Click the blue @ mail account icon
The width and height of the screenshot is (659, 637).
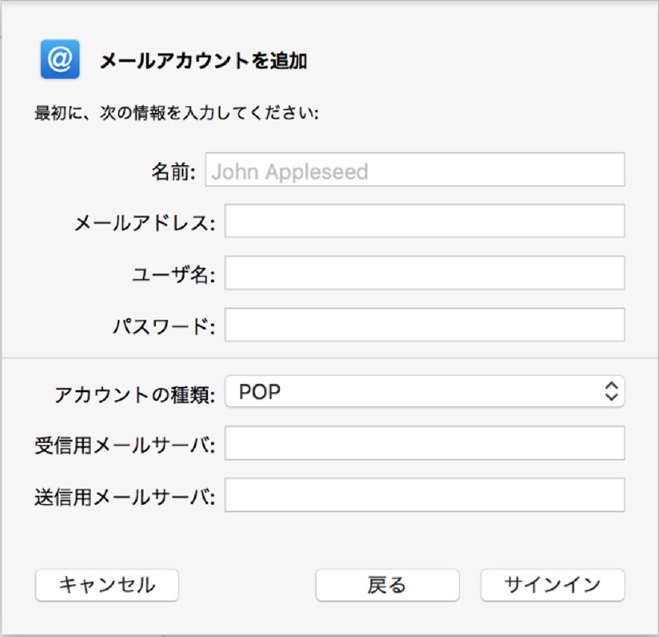[x=60, y=59]
